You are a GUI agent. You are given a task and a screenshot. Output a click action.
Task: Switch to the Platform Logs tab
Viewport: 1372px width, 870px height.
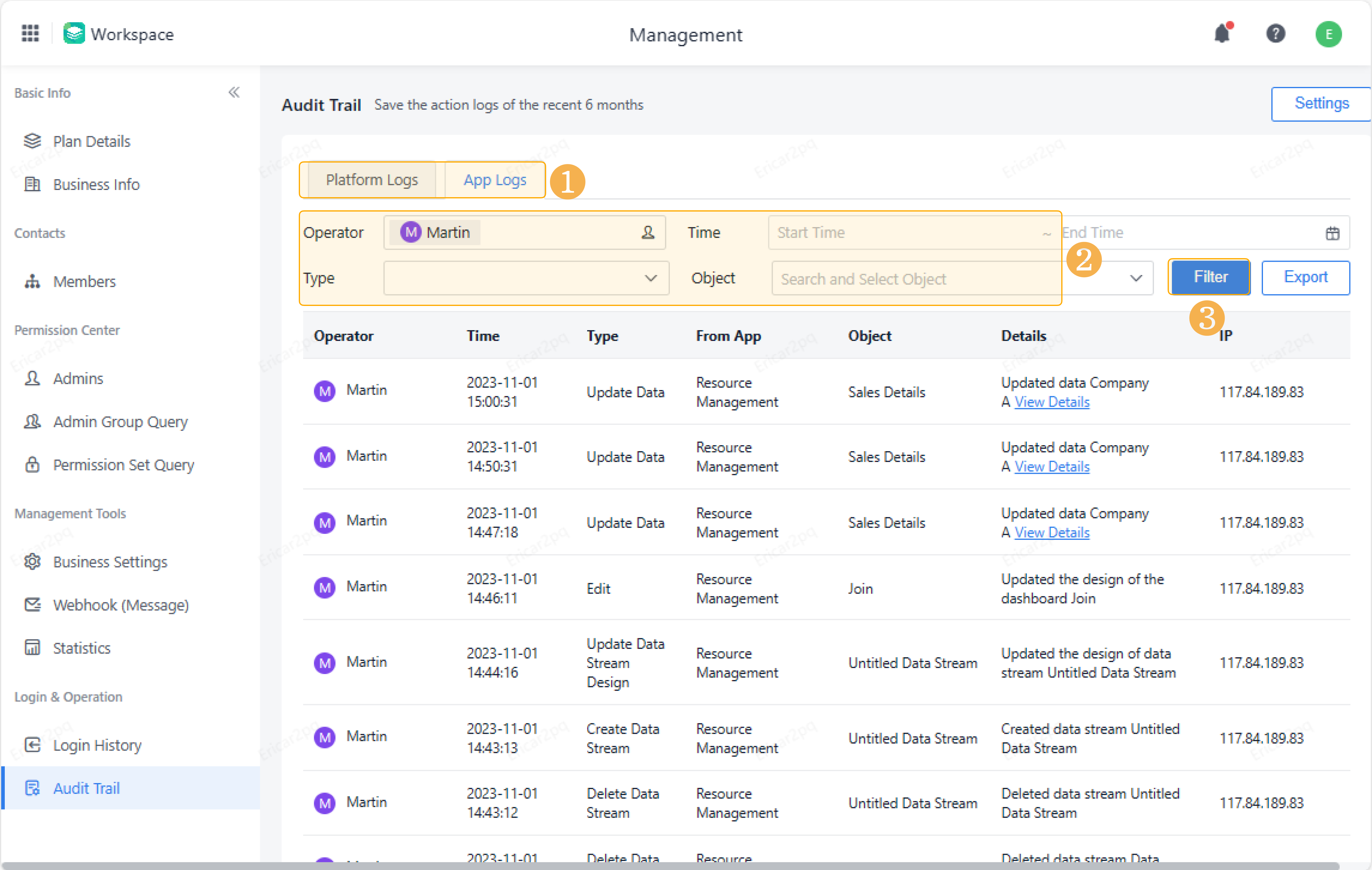point(371,180)
